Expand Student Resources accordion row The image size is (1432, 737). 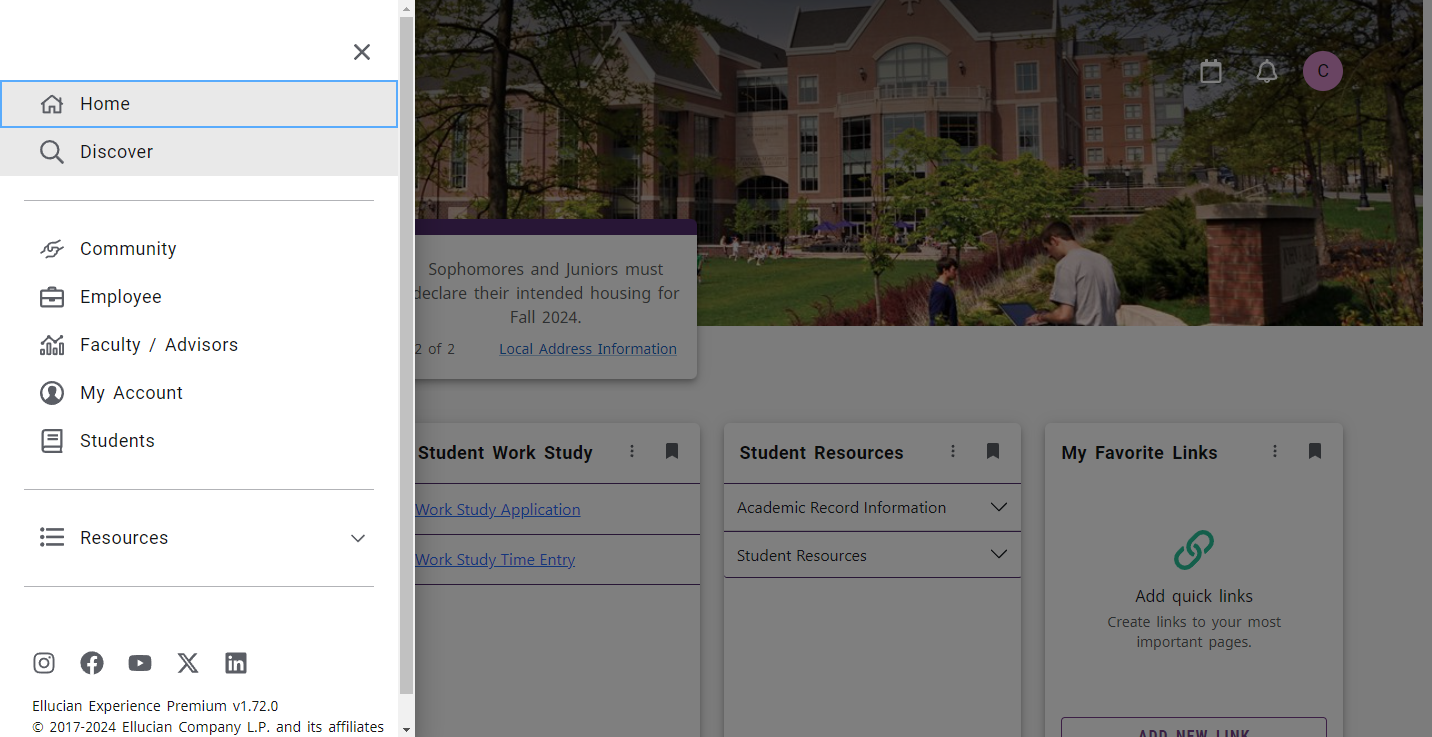click(871, 556)
